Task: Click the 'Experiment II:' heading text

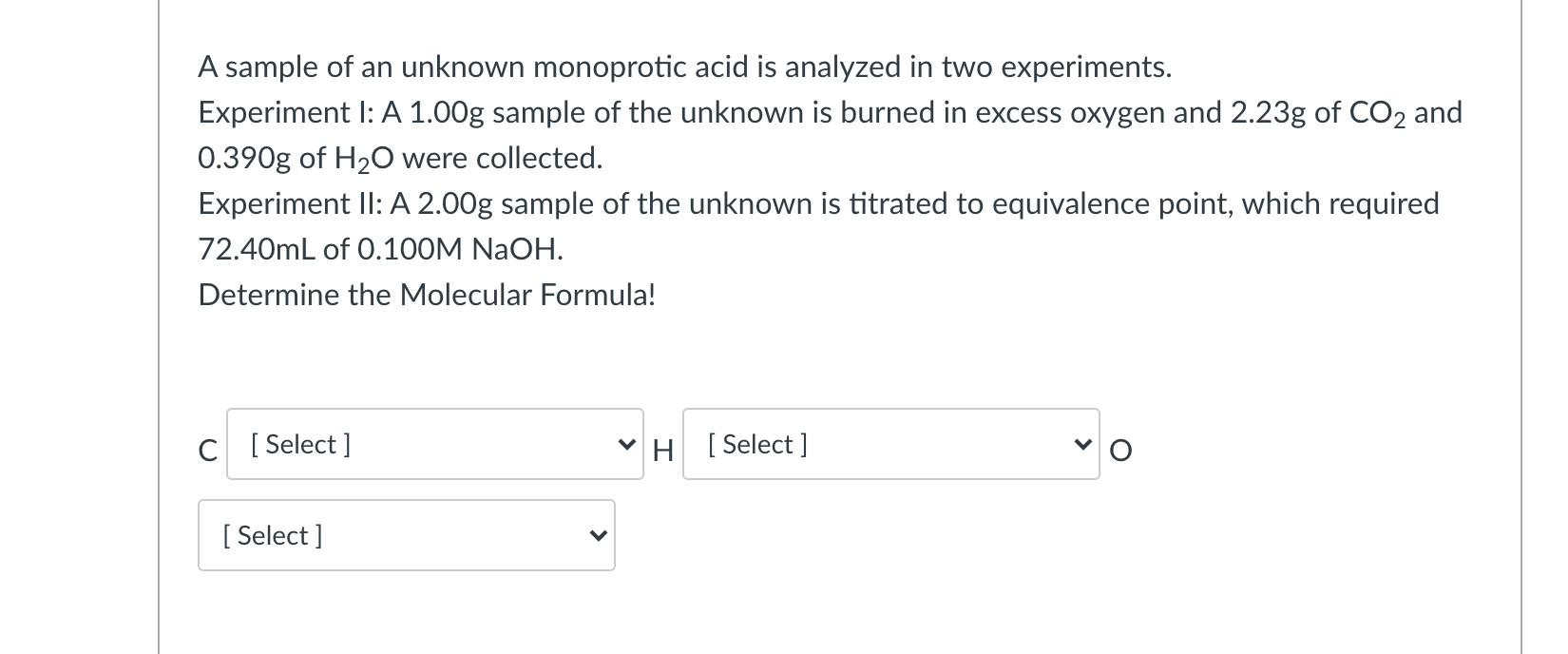Action: pos(290,203)
